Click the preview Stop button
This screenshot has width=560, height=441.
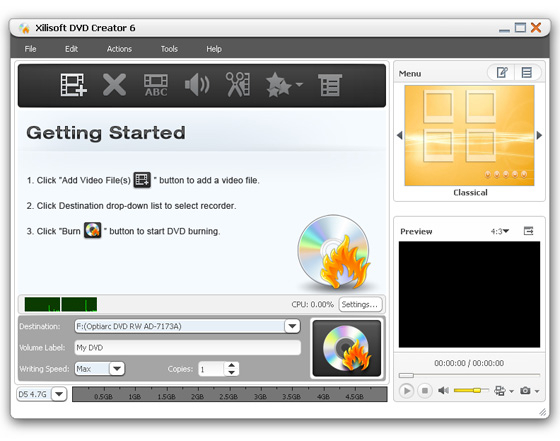(425, 391)
